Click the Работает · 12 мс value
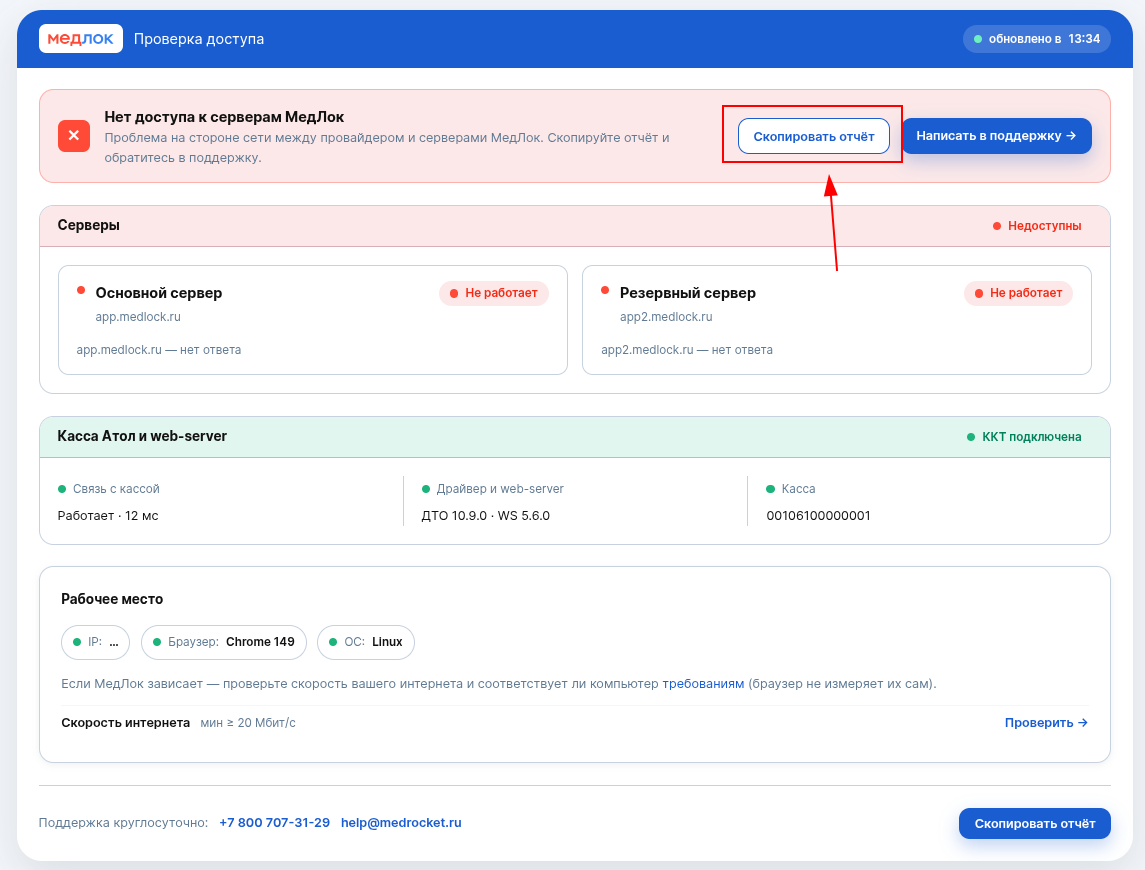The height and width of the screenshot is (870, 1145). tap(108, 516)
